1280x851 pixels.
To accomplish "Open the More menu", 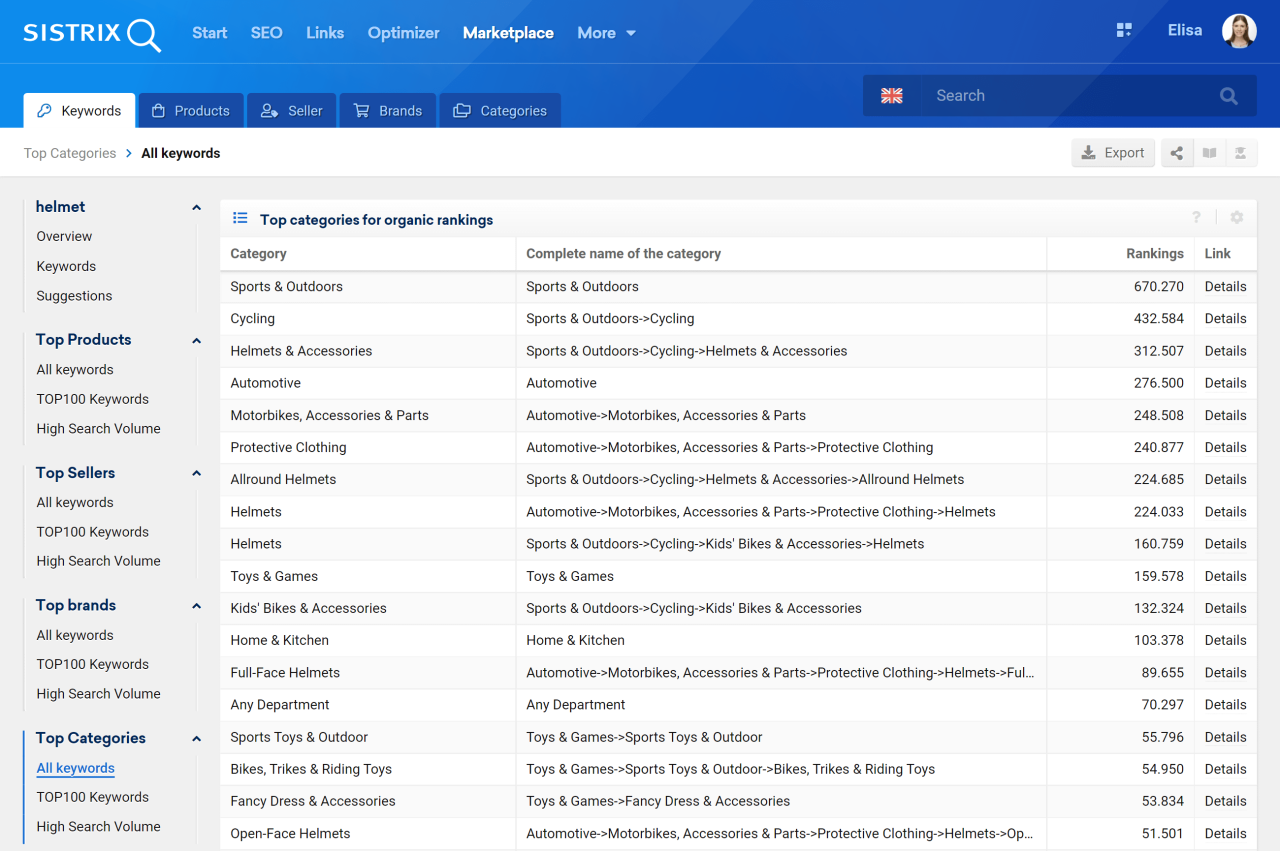I will (x=605, y=32).
